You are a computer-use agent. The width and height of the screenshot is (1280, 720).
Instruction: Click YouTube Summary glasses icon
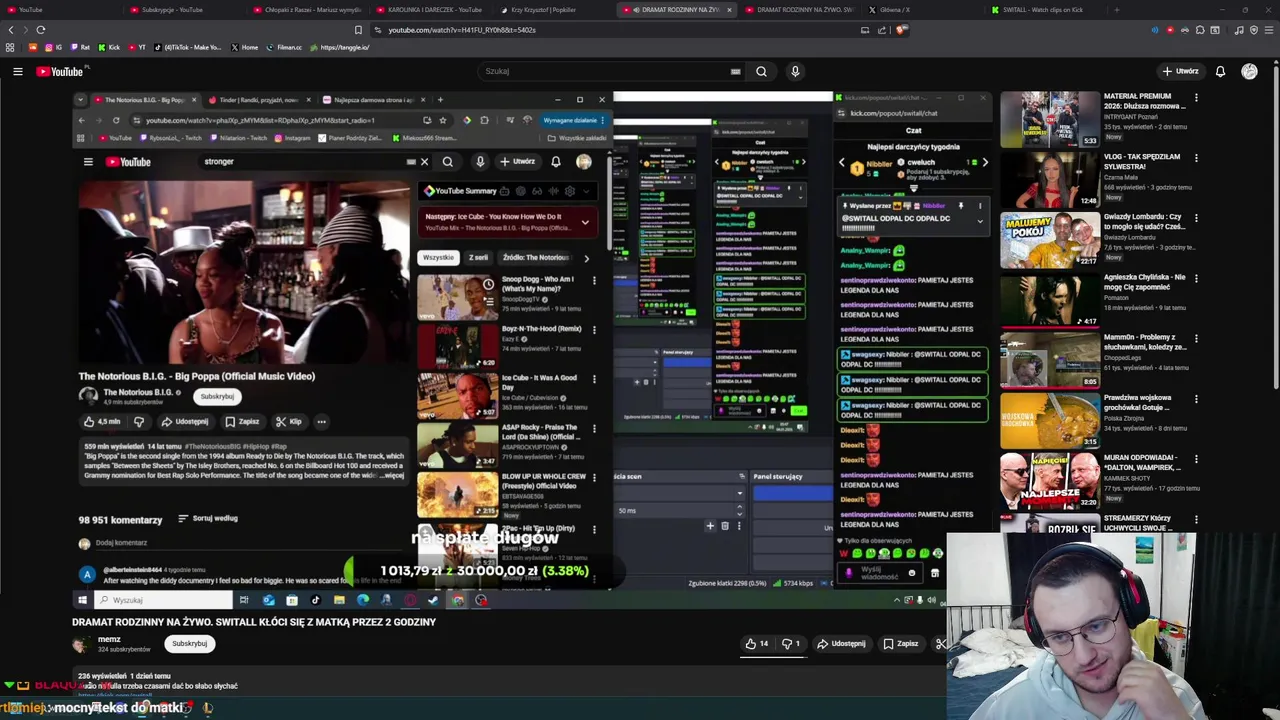537,191
